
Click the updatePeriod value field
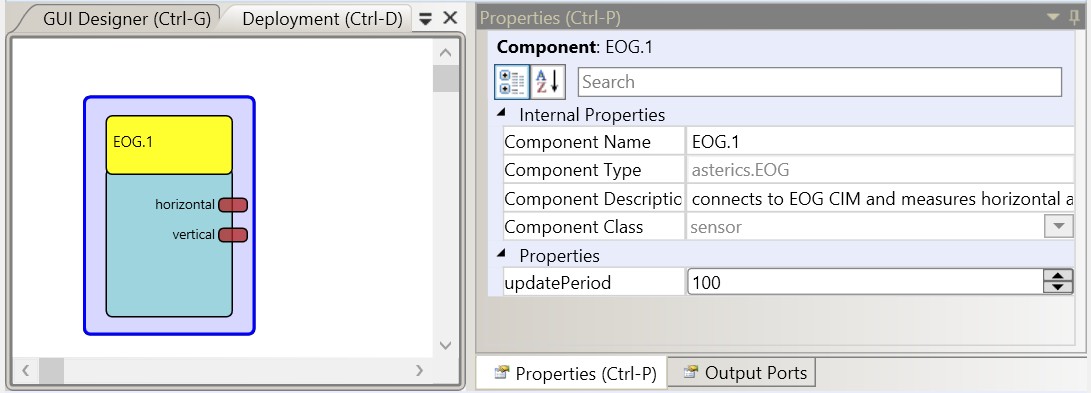865,283
